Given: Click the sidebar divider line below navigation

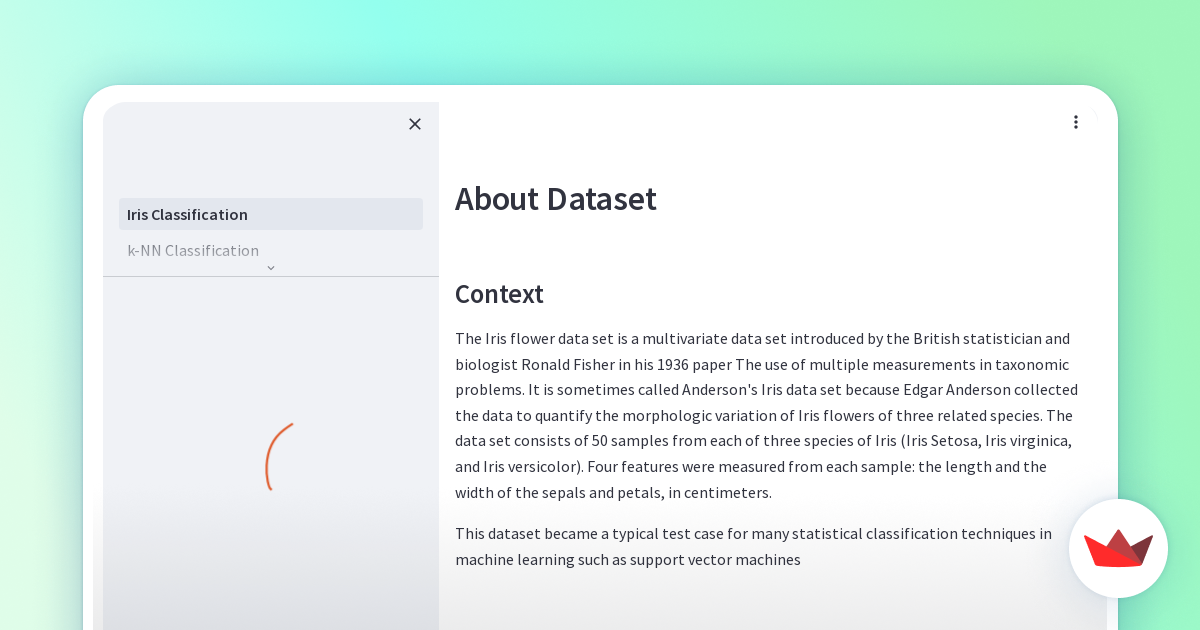Looking at the screenshot, I should (x=270, y=277).
